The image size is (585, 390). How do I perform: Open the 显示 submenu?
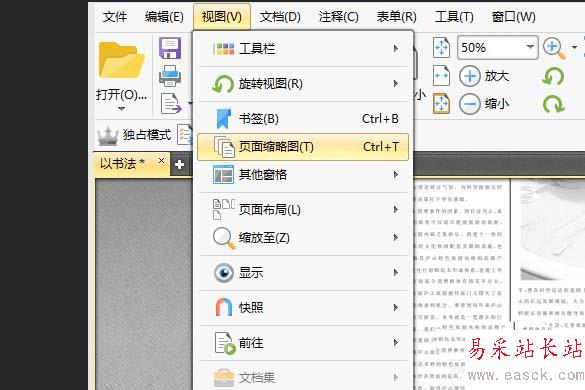coord(303,272)
